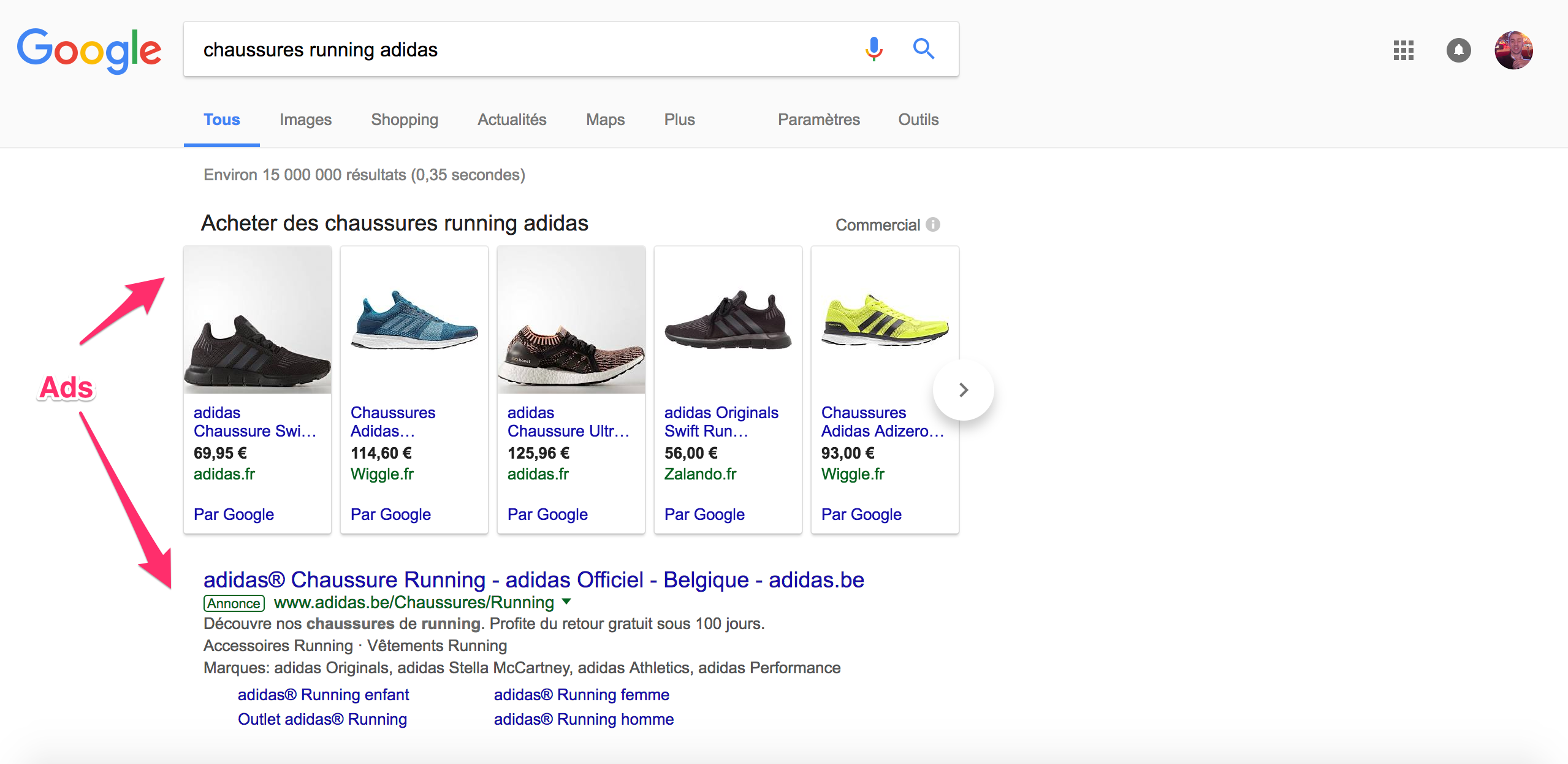Open the notifications bell
Image resolution: width=1568 pixels, height=764 pixels.
point(1458,50)
